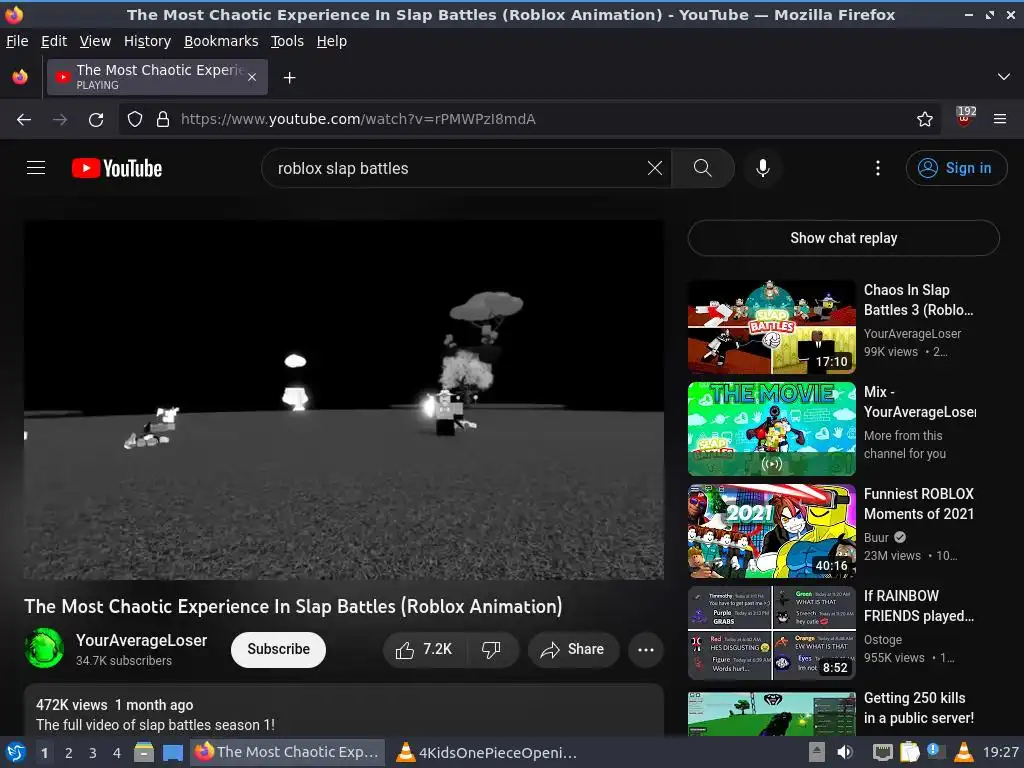Open Funniest ROBLOX Moments of 2021 thumbnail
Viewport: 1024px width, 768px height.
click(771, 531)
